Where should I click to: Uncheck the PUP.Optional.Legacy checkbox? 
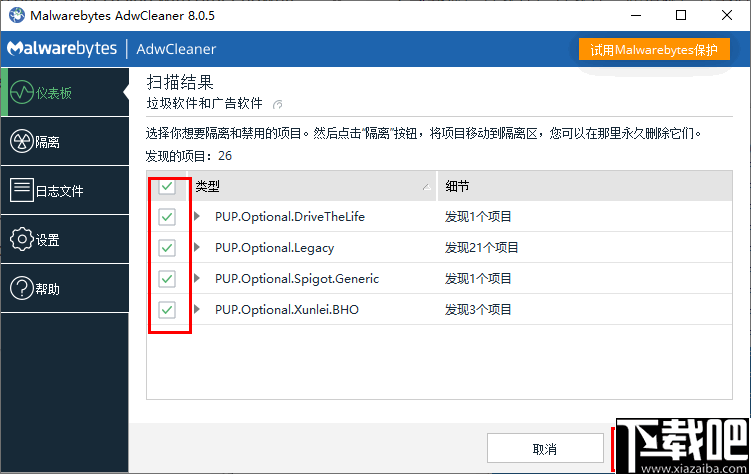click(167, 248)
